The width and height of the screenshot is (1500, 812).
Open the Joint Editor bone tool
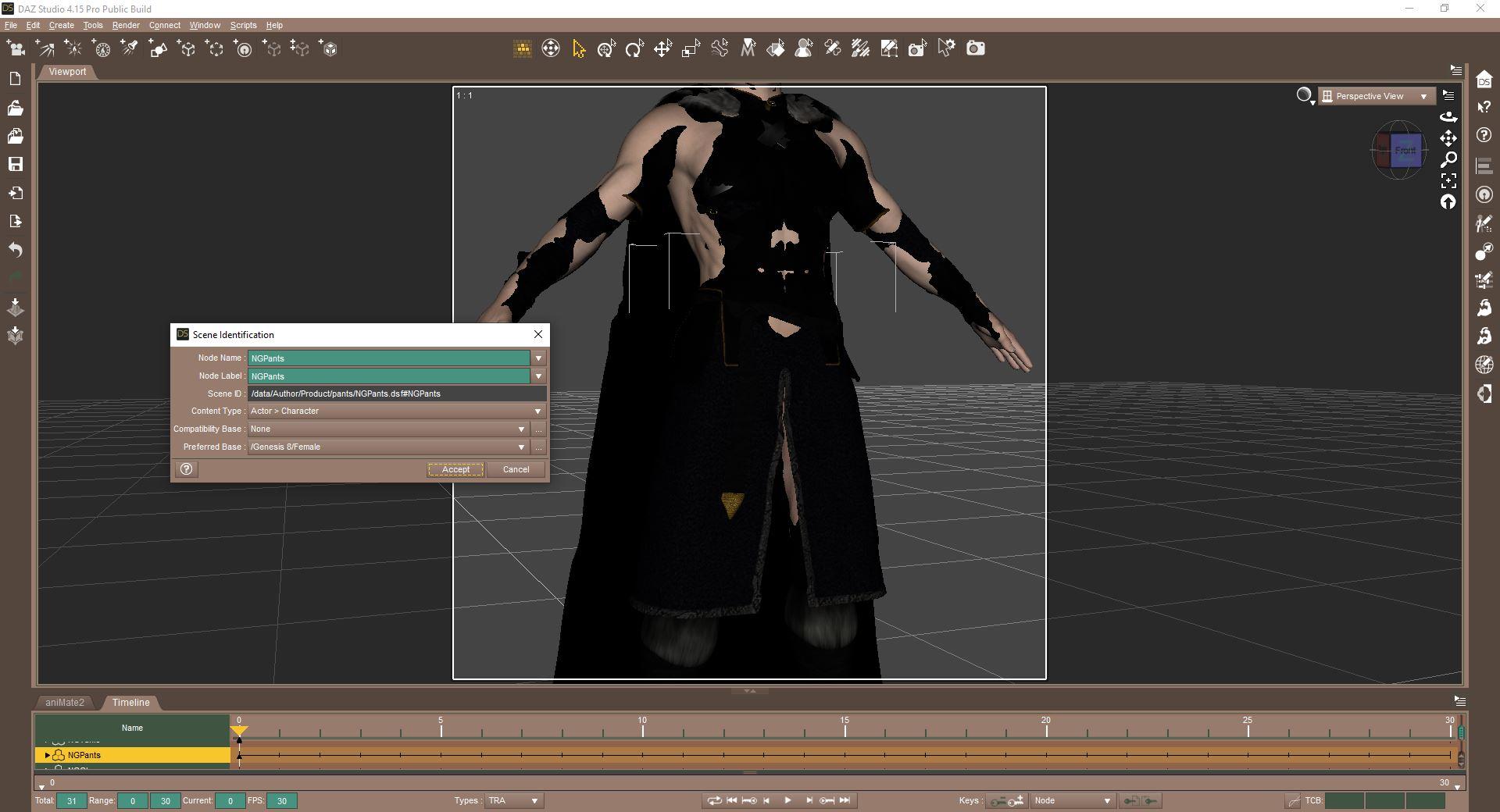click(x=719, y=49)
